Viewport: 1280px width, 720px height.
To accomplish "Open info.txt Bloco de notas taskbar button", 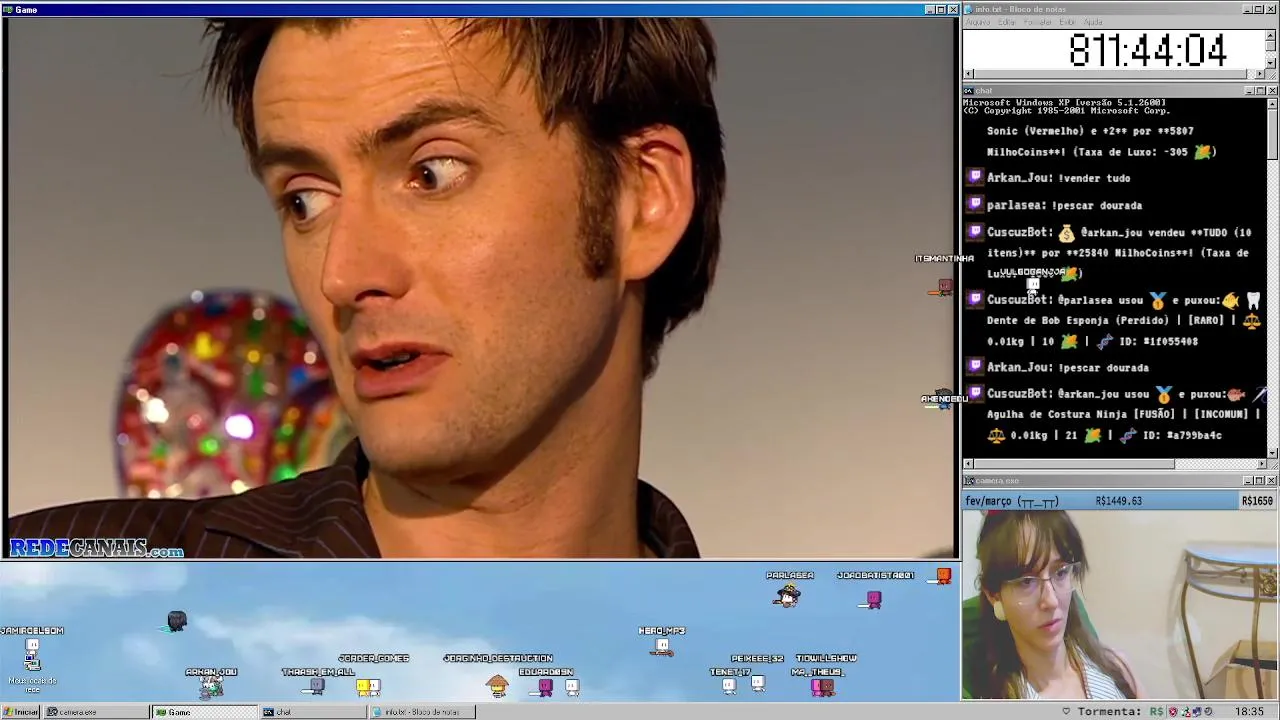I will (x=421, y=712).
